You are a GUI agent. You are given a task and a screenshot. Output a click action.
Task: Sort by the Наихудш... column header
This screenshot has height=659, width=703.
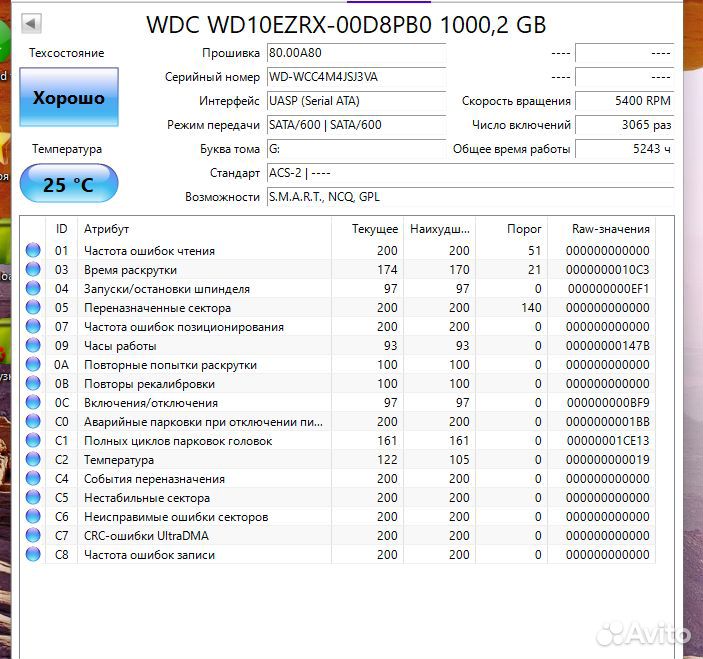click(x=439, y=229)
